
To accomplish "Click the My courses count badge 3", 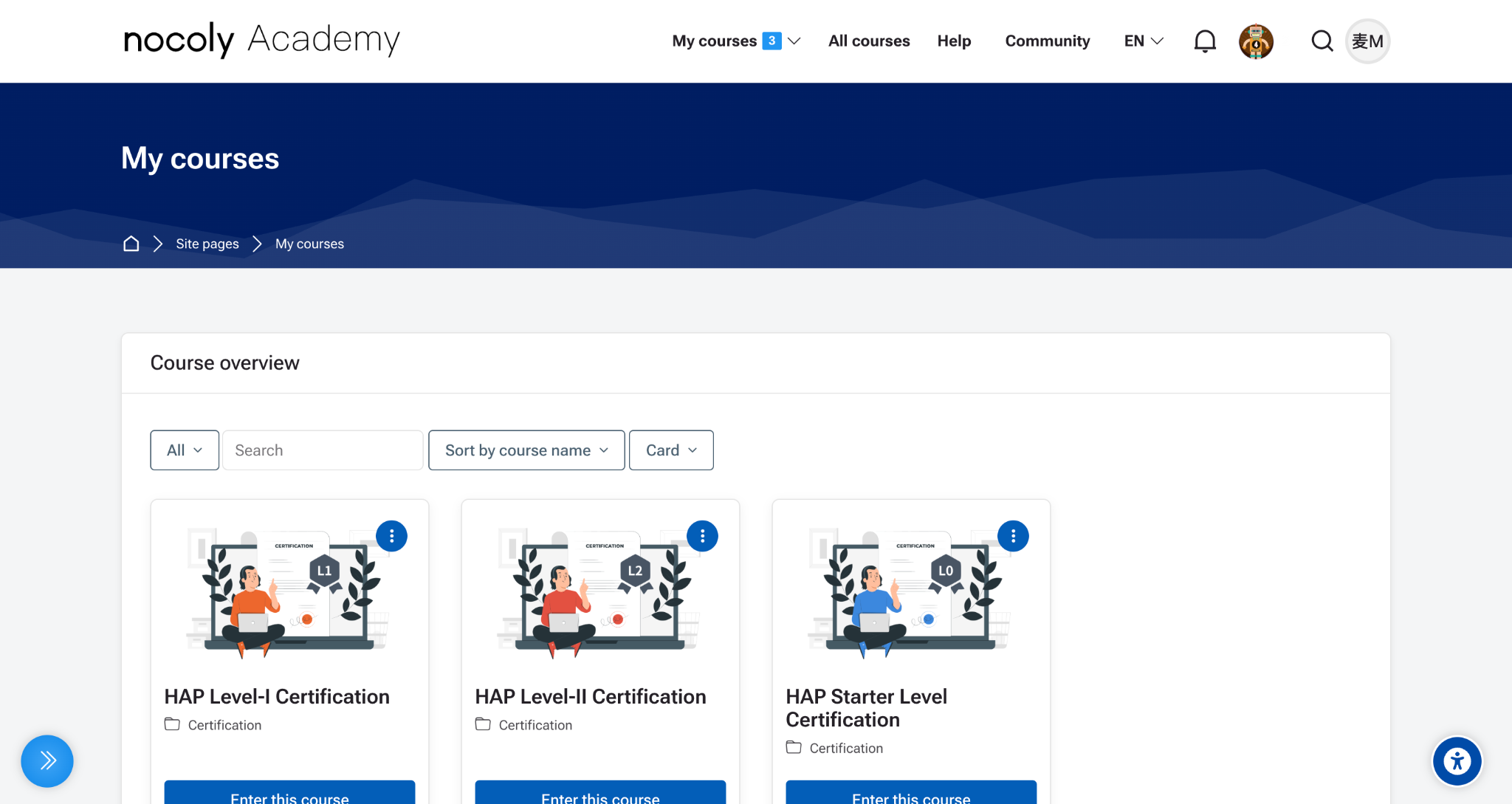I will click(772, 41).
